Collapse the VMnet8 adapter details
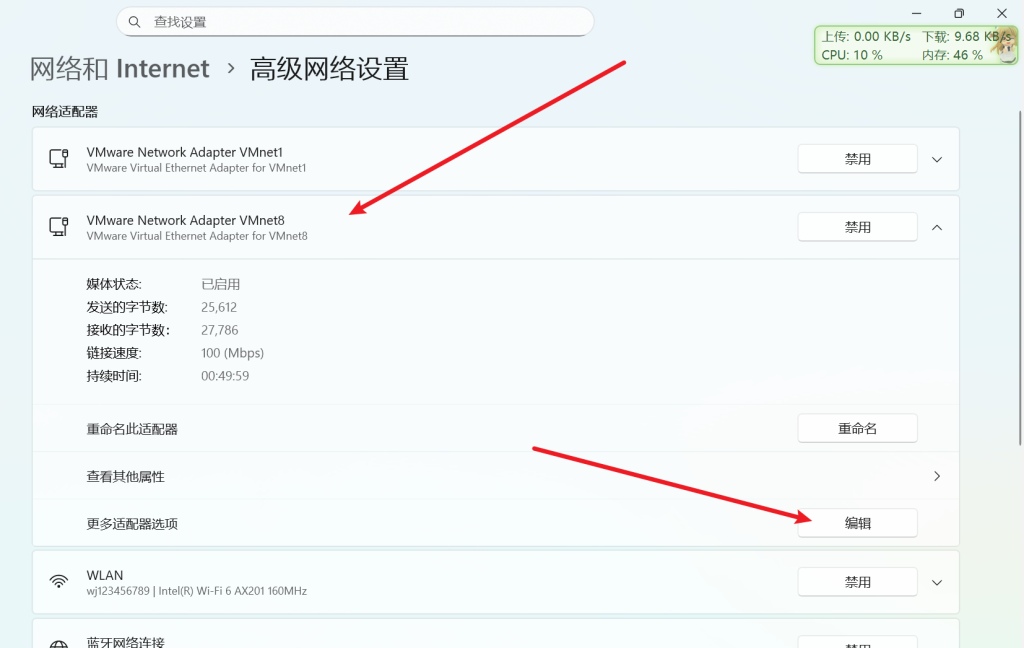This screenshot has height=648, width=1024. click(936, 227)
